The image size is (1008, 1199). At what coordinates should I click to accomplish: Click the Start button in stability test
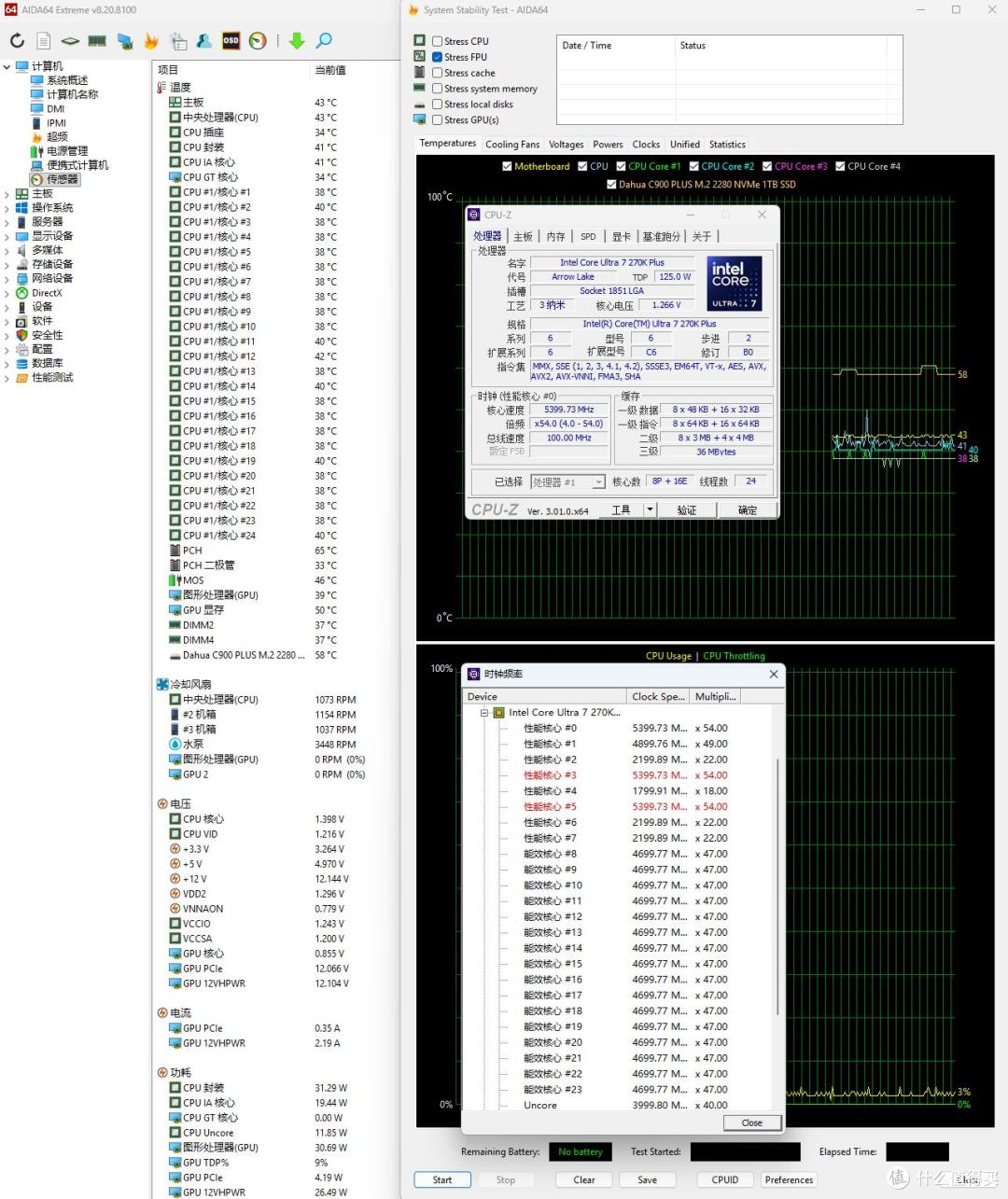pos(442,1180)
